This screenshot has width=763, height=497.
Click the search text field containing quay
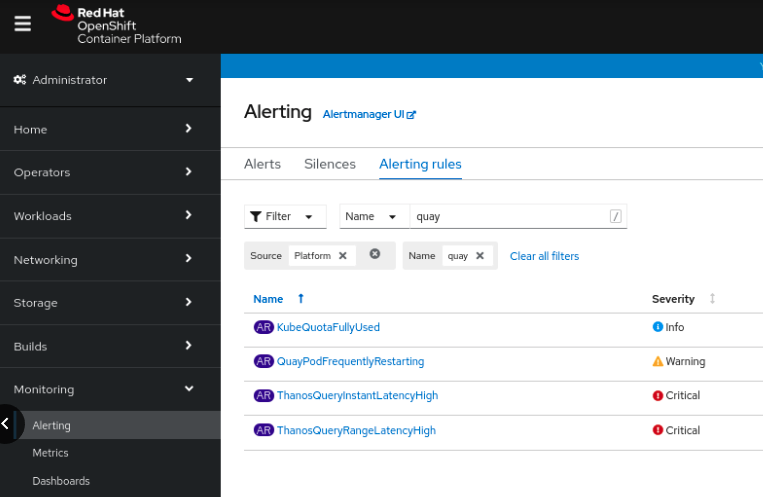click(x=508, y=217)
